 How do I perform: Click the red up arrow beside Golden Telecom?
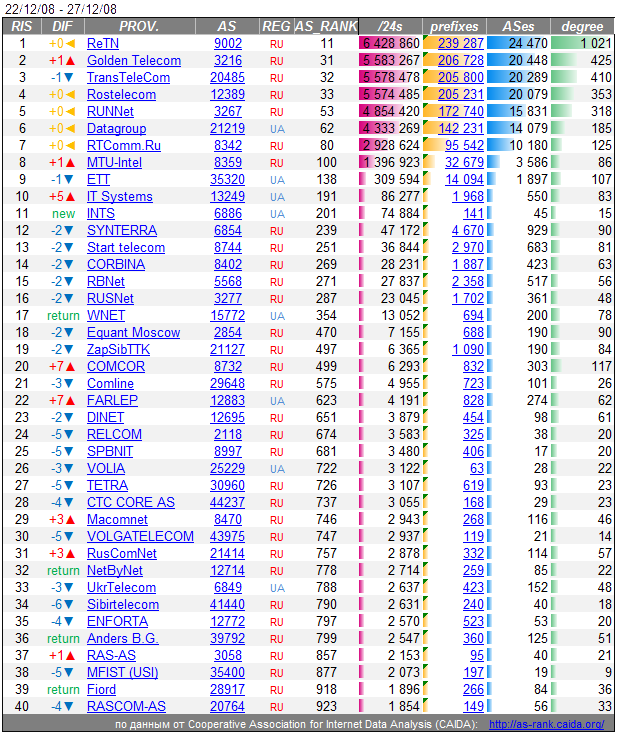point(70,61)
